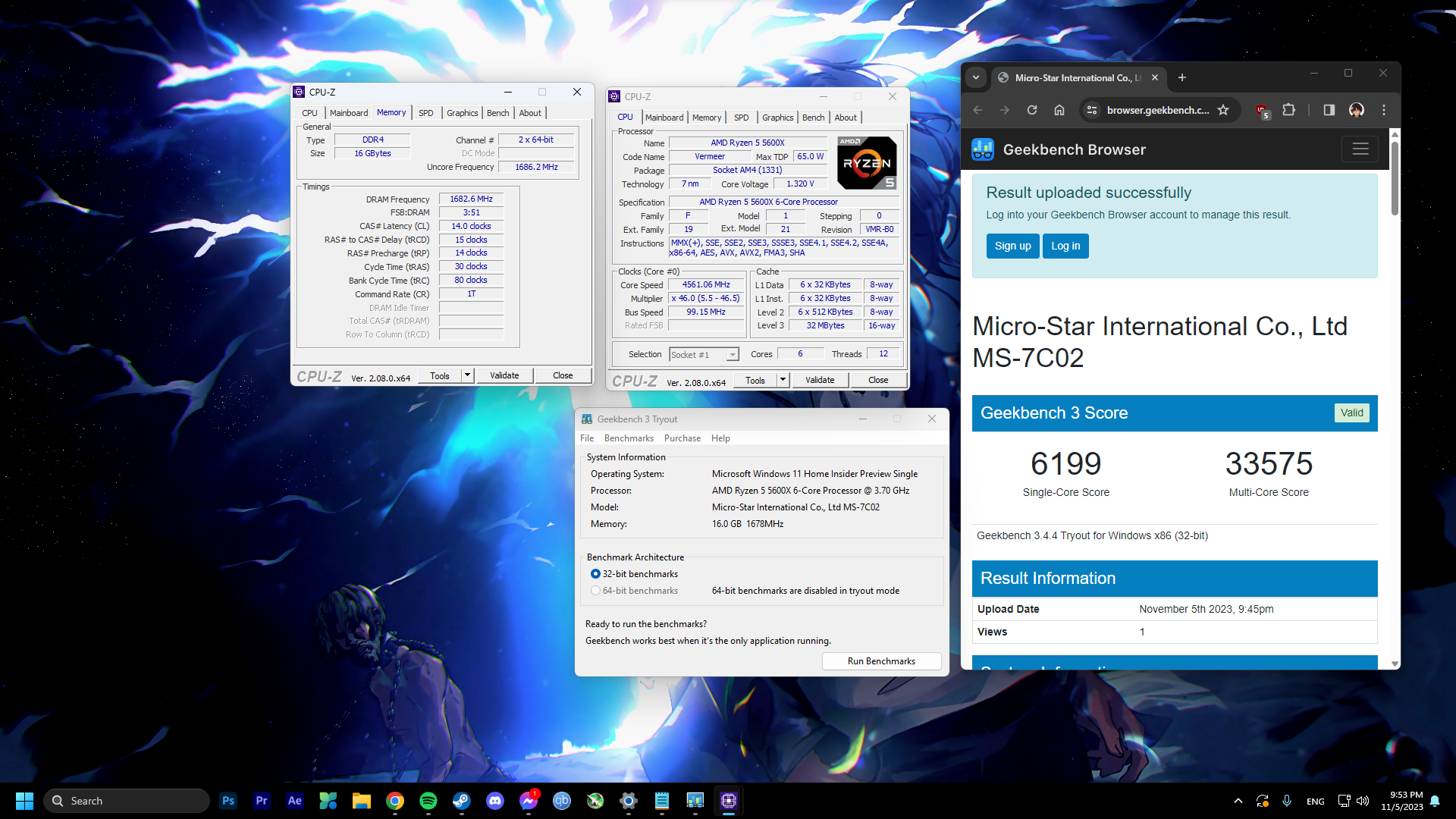Click Validate in CPU-Z Memory window
Viewport: 1456px width, 819px height.
click(504, 375)
